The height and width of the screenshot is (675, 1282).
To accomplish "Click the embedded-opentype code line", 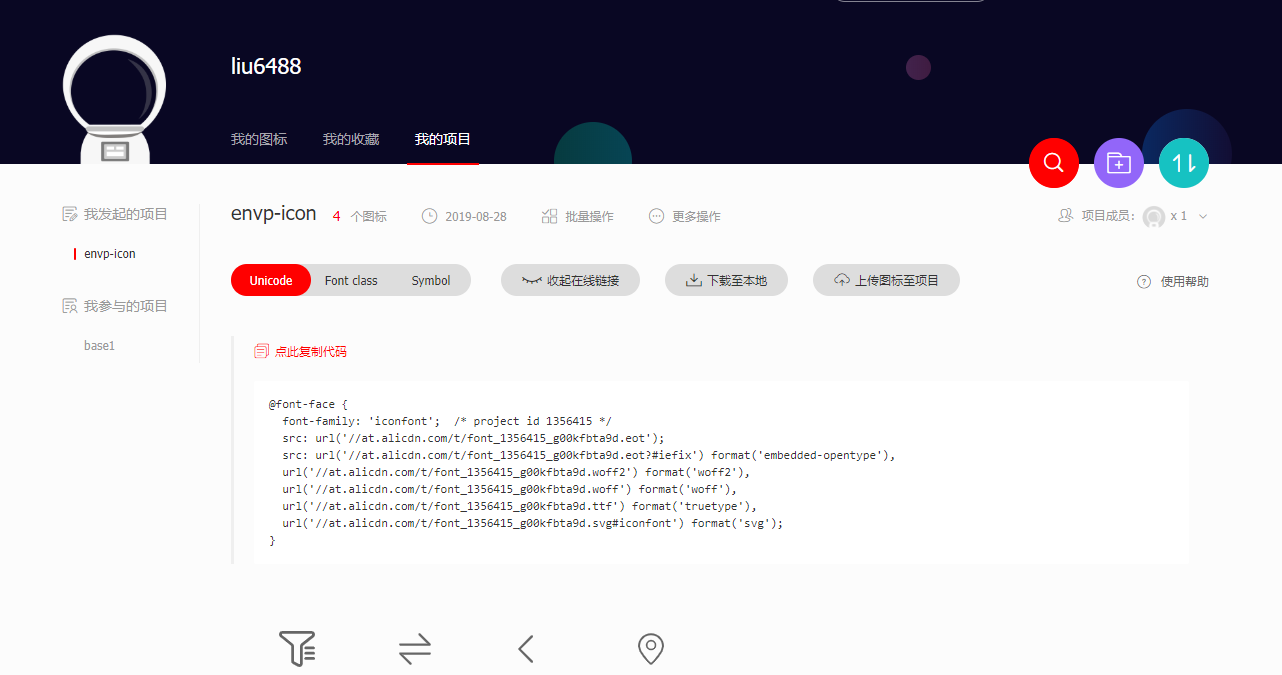I will coord(589,455).
